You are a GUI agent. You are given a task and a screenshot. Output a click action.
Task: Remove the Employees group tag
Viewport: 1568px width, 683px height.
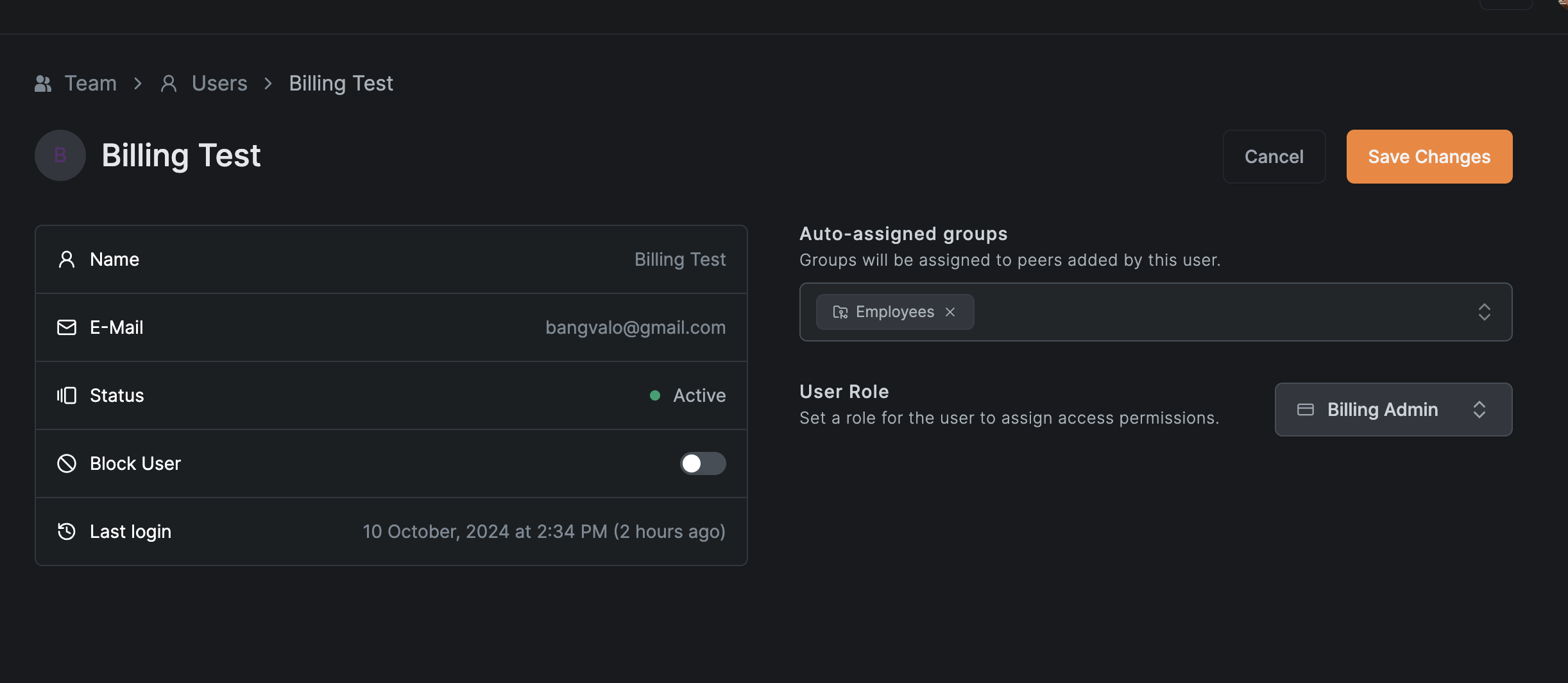tap(950, 312)
